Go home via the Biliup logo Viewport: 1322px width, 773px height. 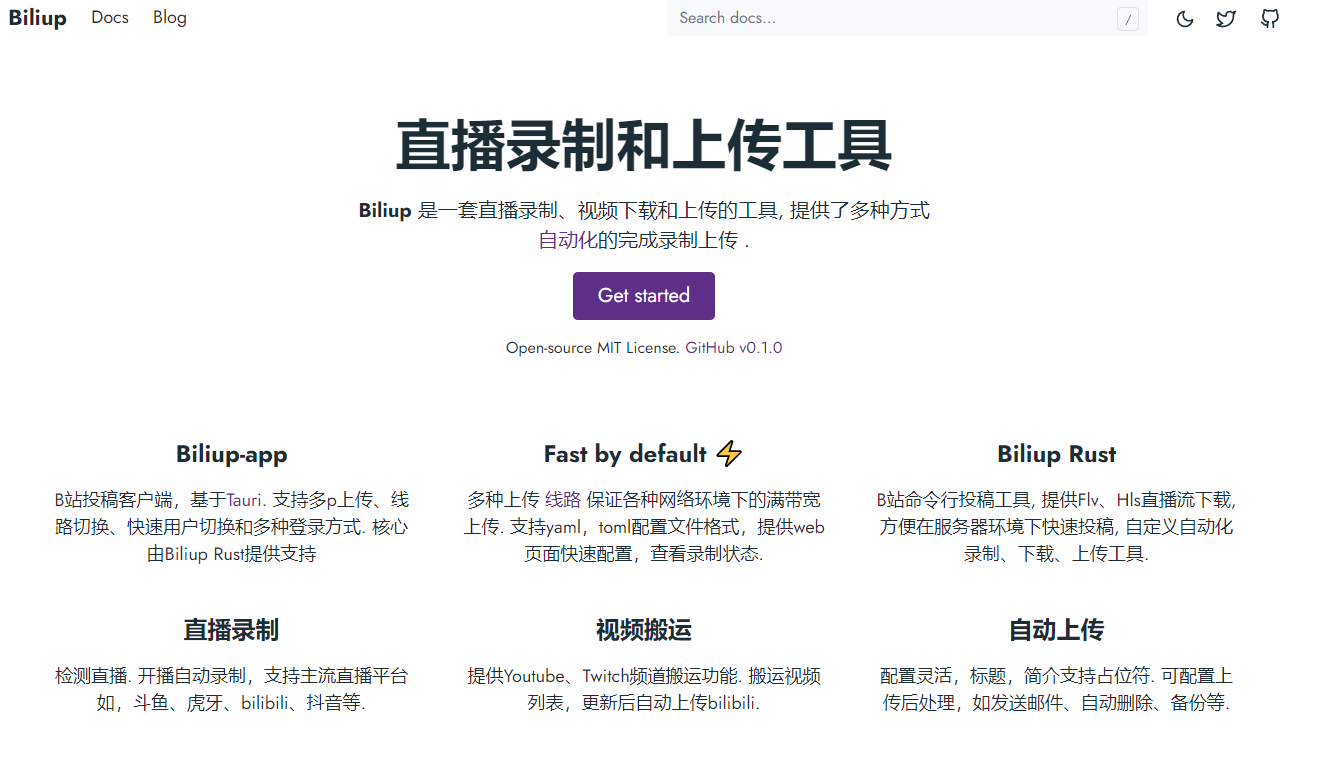click(38, 18)
